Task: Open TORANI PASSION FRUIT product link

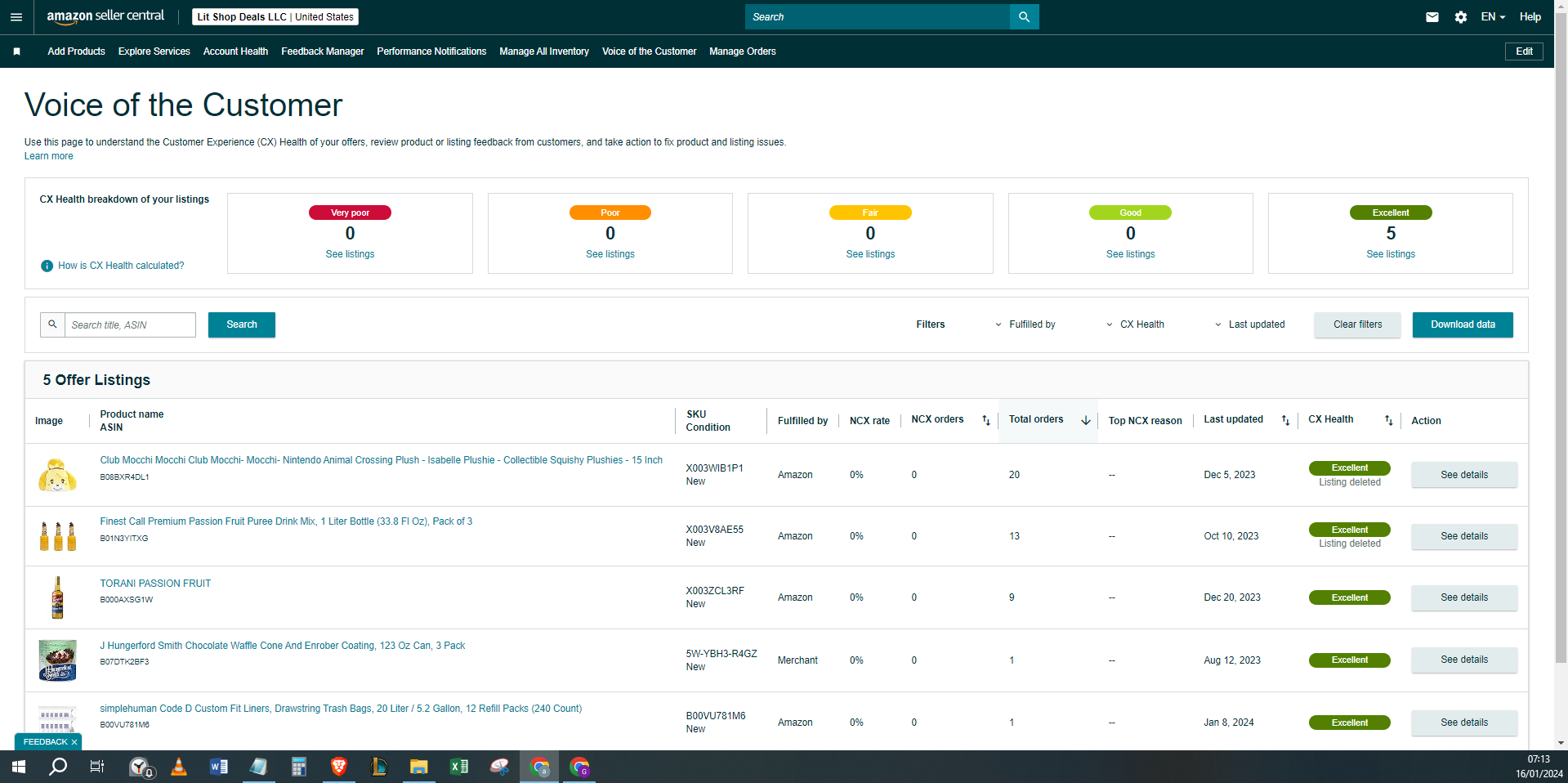Action: pyautogui.click(x=155, y=584)
